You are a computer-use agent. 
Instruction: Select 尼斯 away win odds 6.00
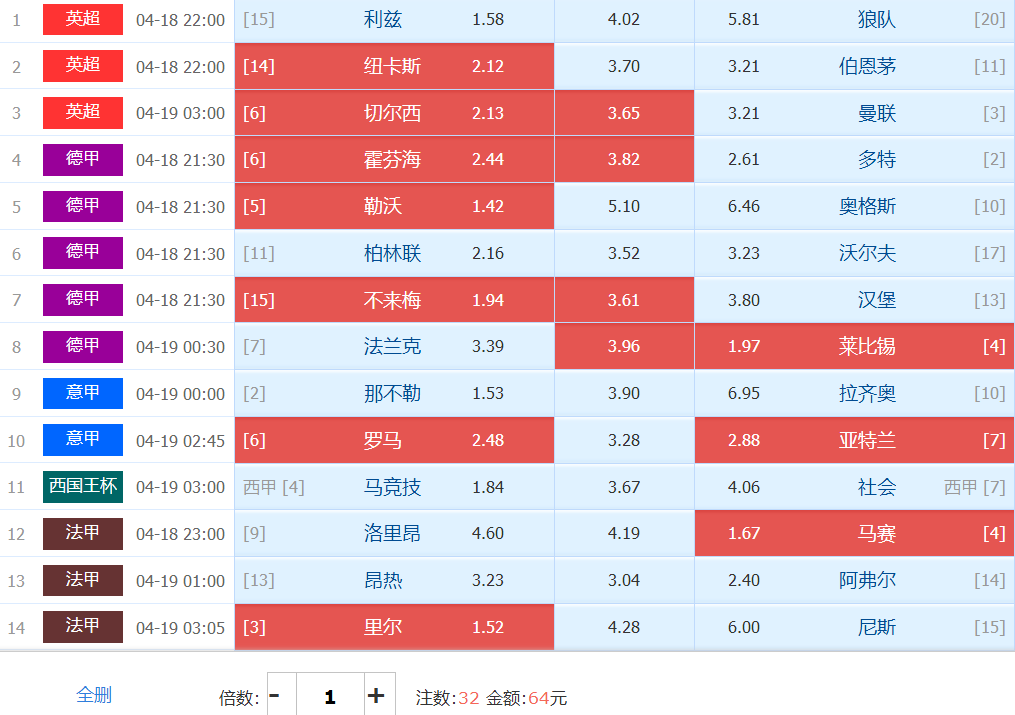[x=853, y=628]
